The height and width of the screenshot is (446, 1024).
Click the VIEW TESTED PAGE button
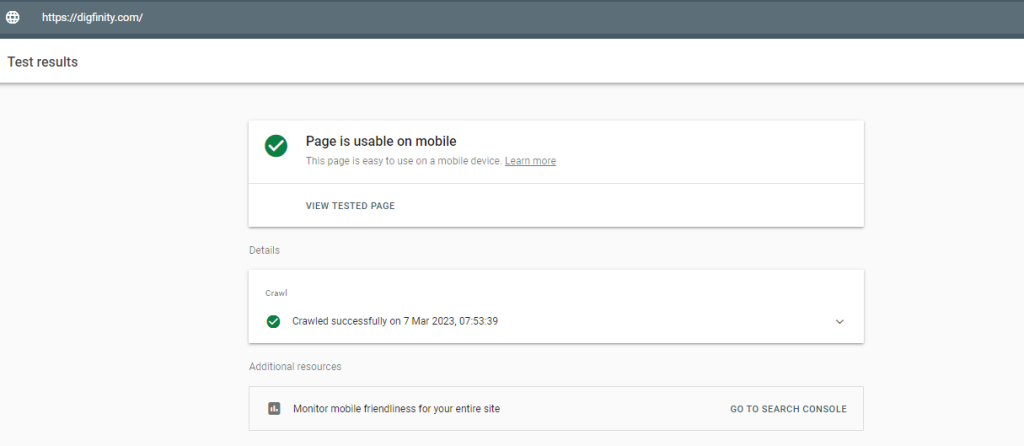pyautogui.click(x=350, y=206)
